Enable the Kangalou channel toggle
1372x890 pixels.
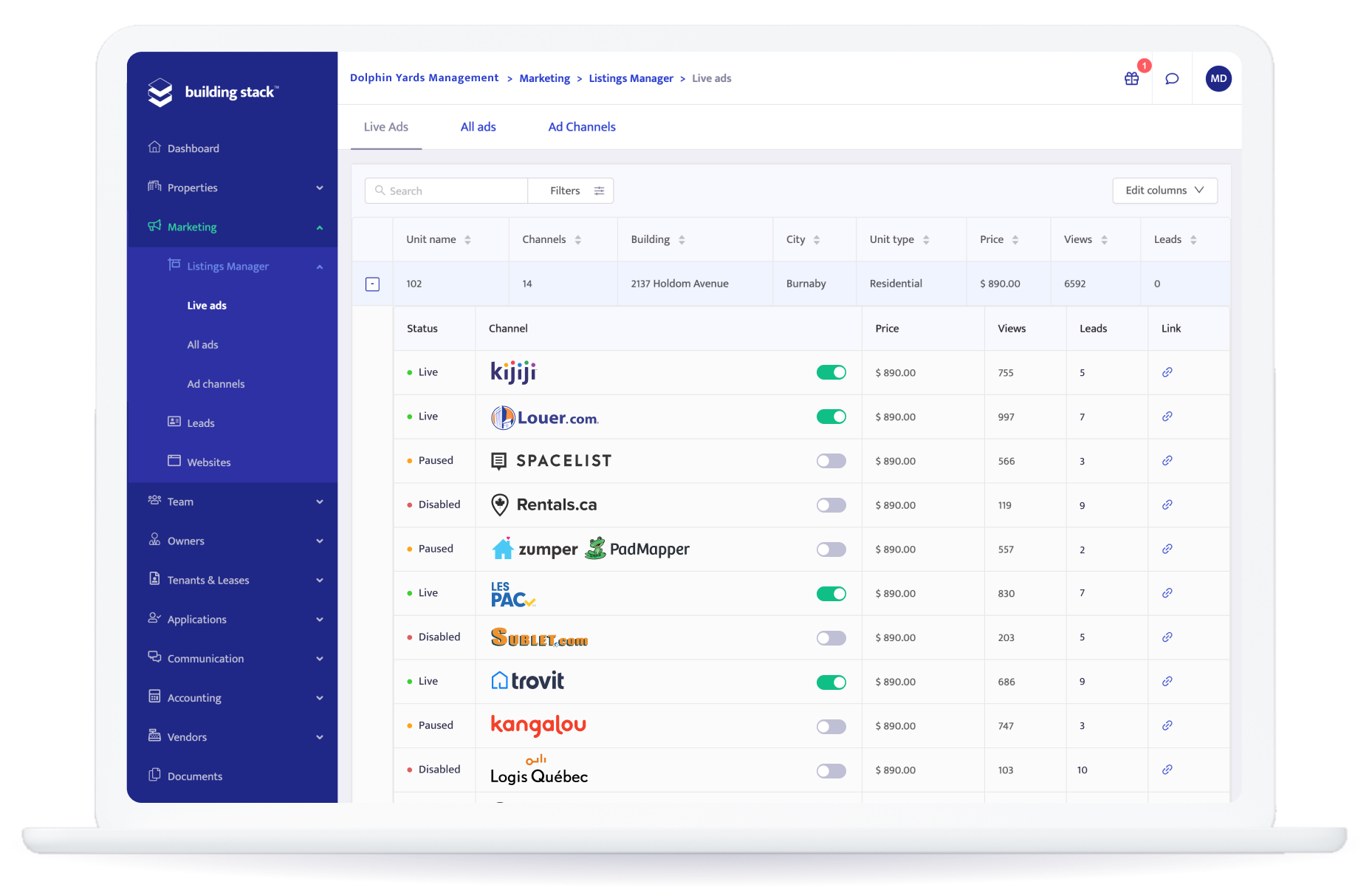coord(831,727)
